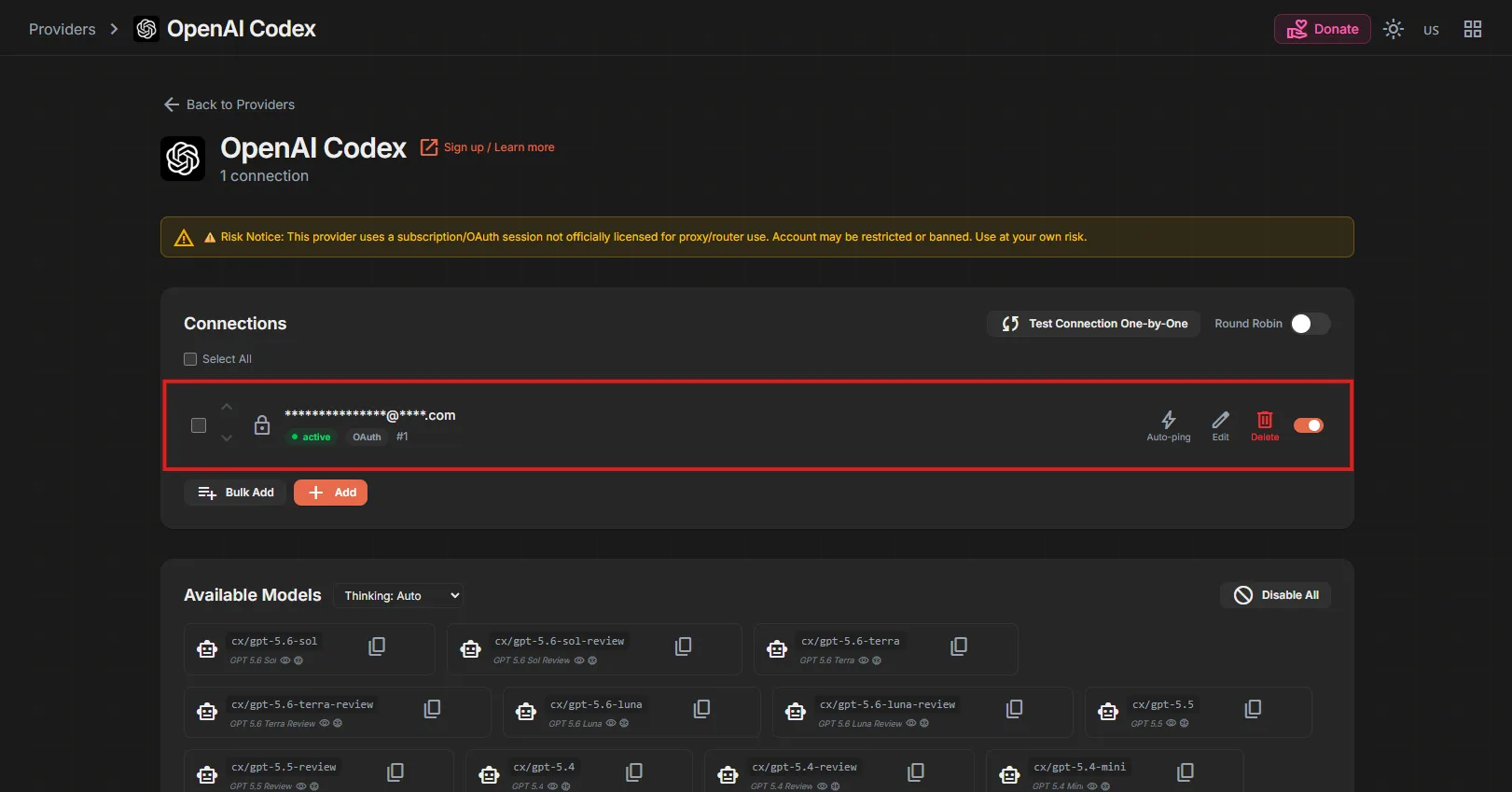Go Back to Providers
This screenshot has height=792, width=1512.
(x=229, y=104)
